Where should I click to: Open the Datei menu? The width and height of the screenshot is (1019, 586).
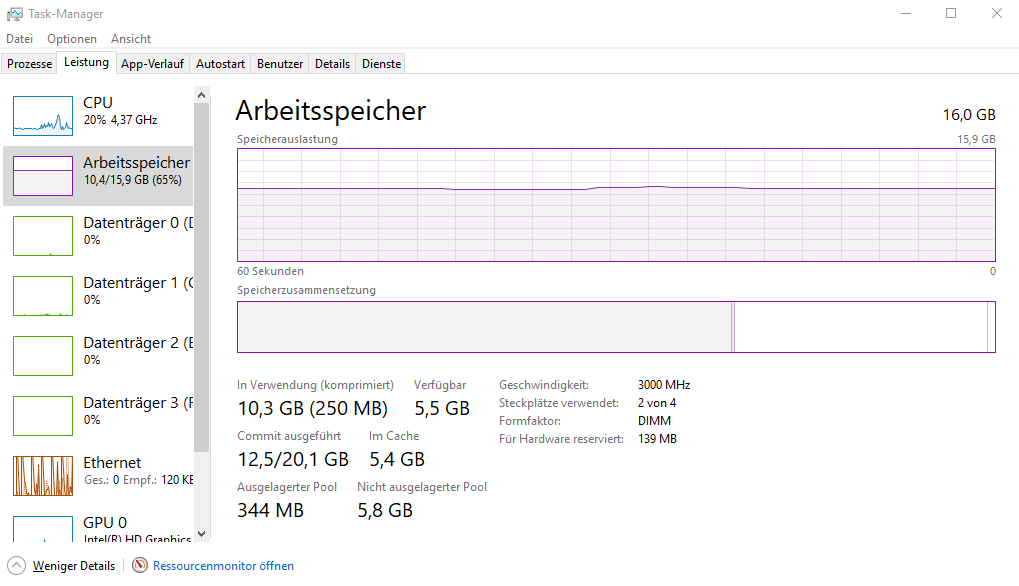(20, 39)
